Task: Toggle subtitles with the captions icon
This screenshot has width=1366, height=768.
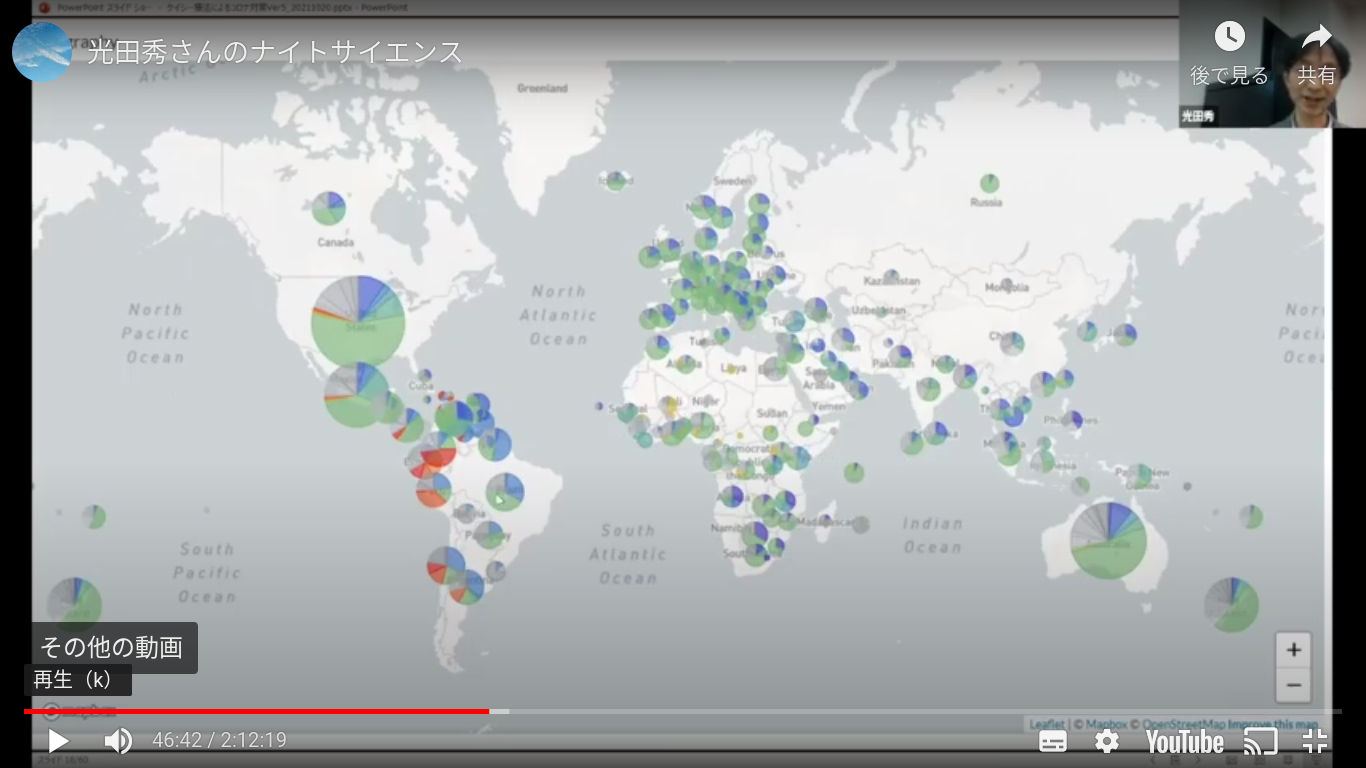Action: (1052, 741)
